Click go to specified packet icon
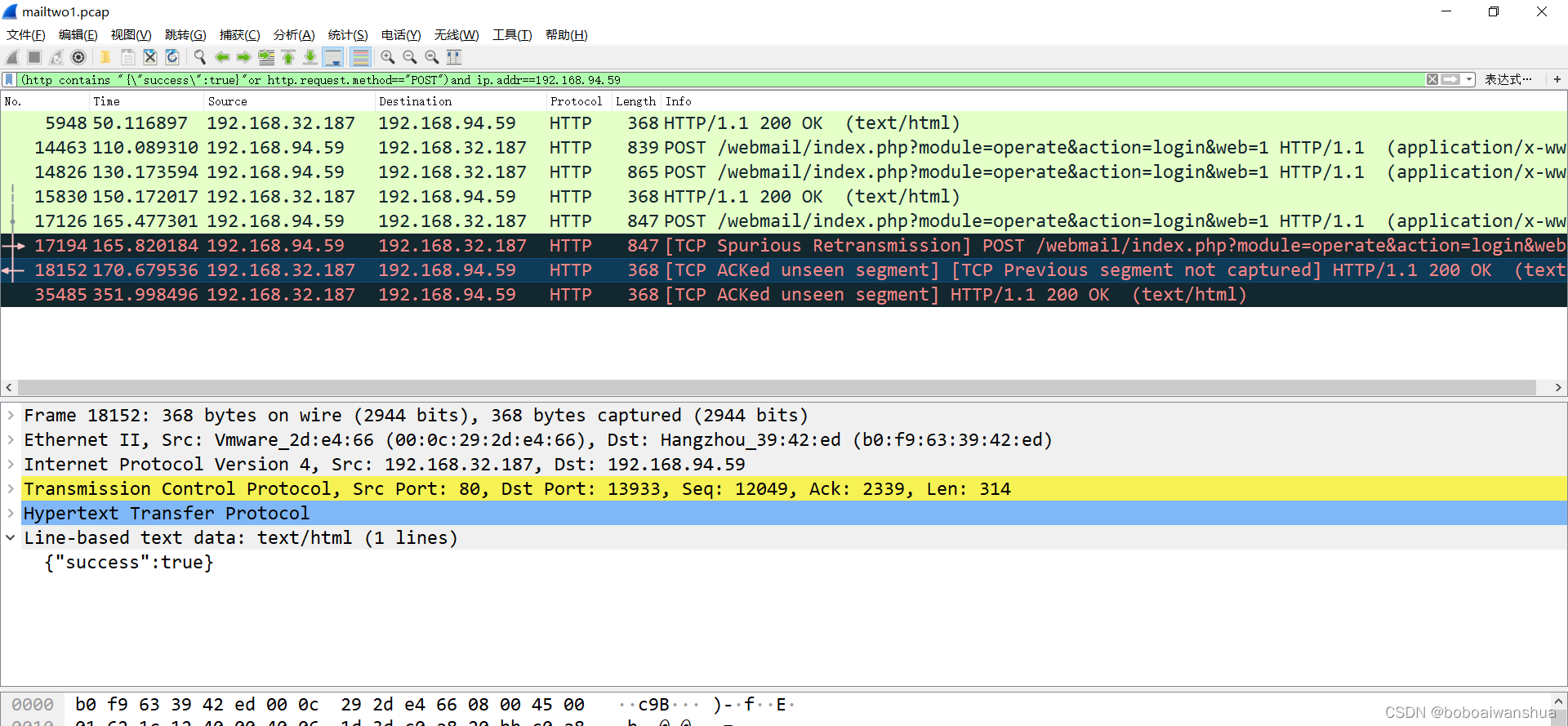The width and height of the screenshot is (1568, 726). click(266, 57)
